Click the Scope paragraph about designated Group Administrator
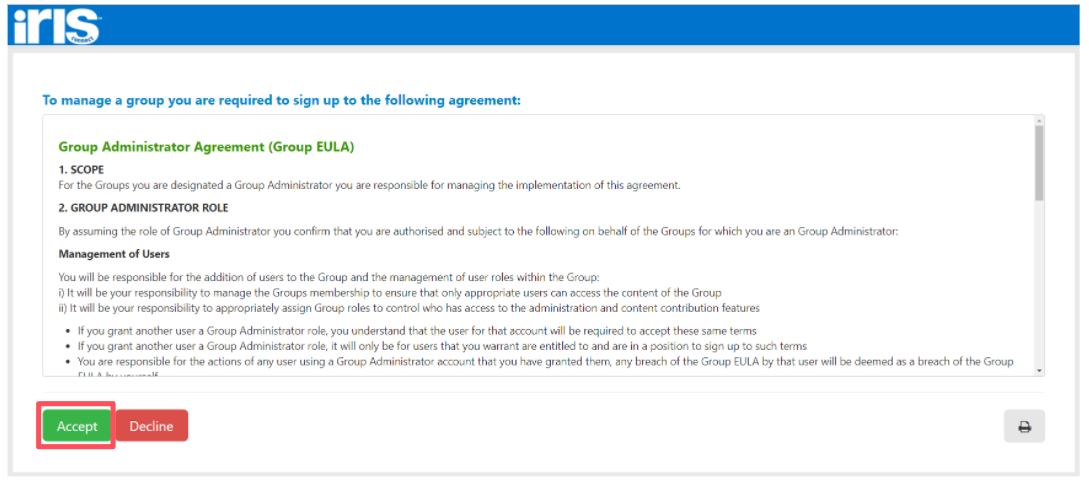This screenshot has width=1089, height=484. click(367, 185)
